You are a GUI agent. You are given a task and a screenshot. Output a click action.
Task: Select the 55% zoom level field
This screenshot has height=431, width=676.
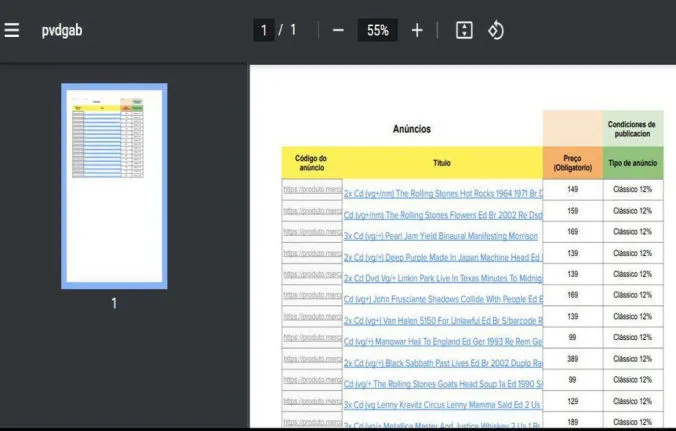(x=378, y=30)
